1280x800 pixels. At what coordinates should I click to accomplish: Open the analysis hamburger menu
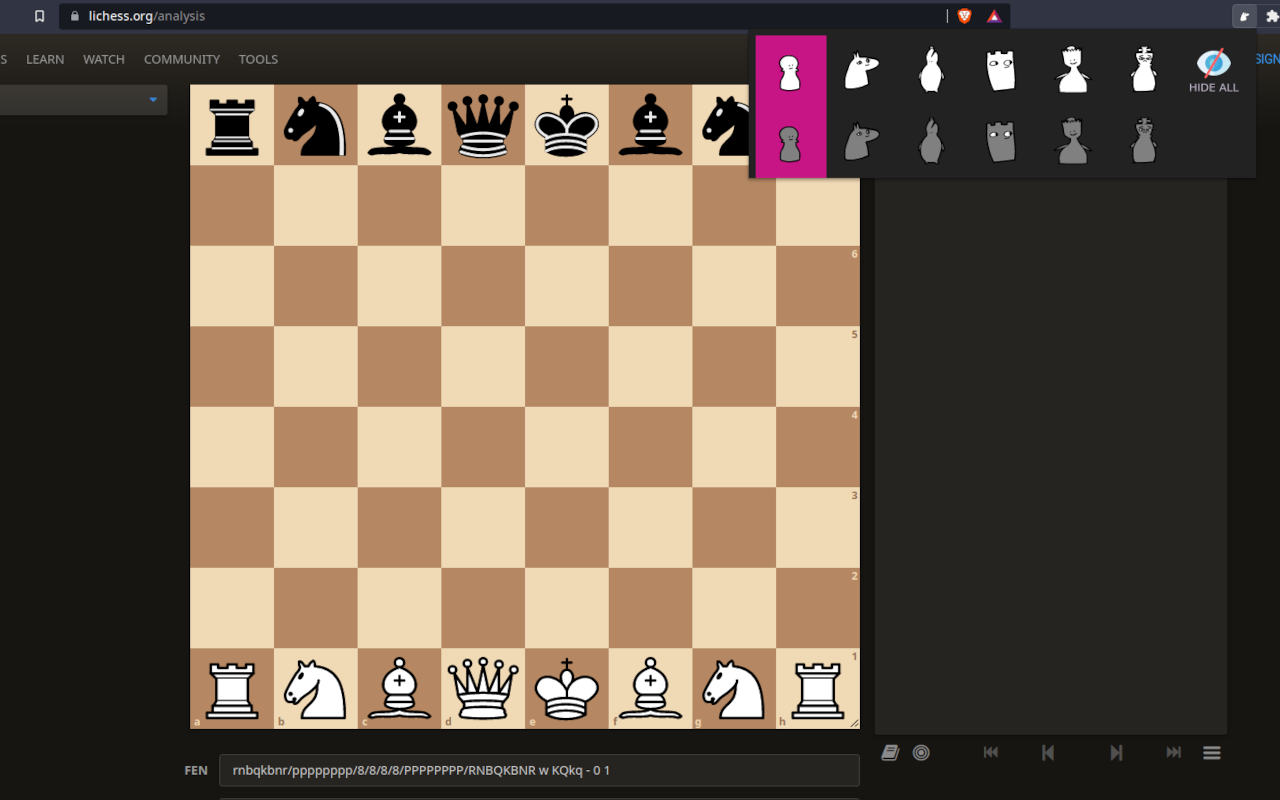pos(1211,752)
